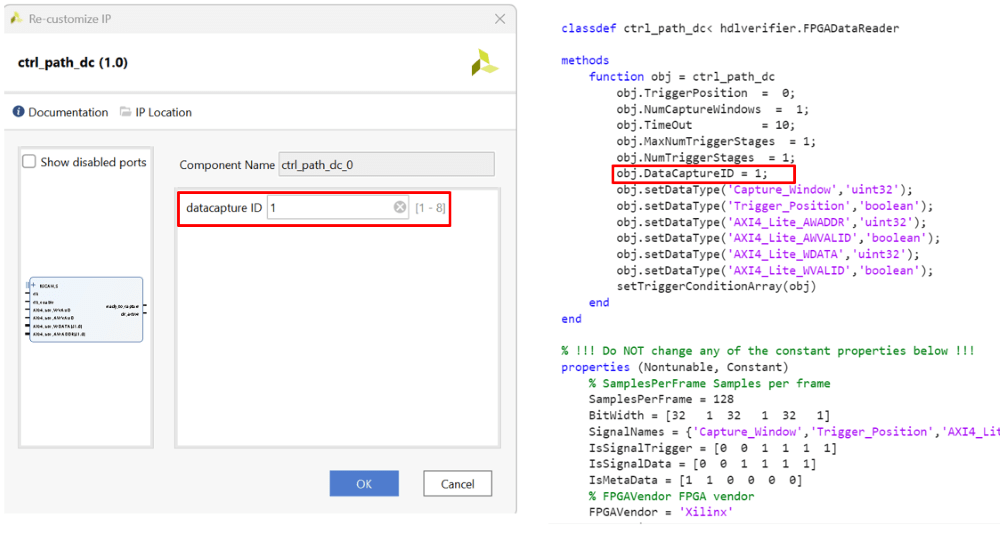This screenshot has height=535, width=1000.
Task: Click the setDataType 'AXI4_Lite_AWVALID' line
Action: pos(778,238)
